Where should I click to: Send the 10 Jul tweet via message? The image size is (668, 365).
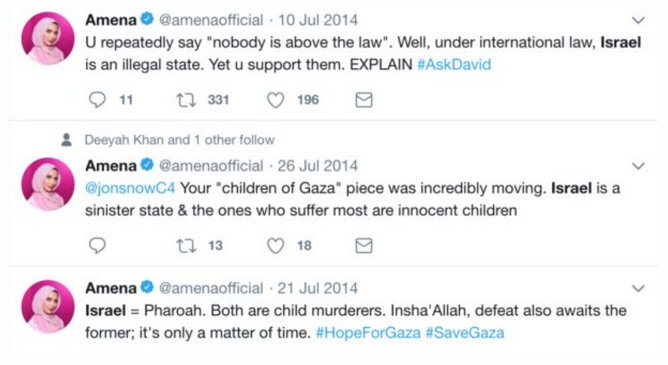pos(364,100)
